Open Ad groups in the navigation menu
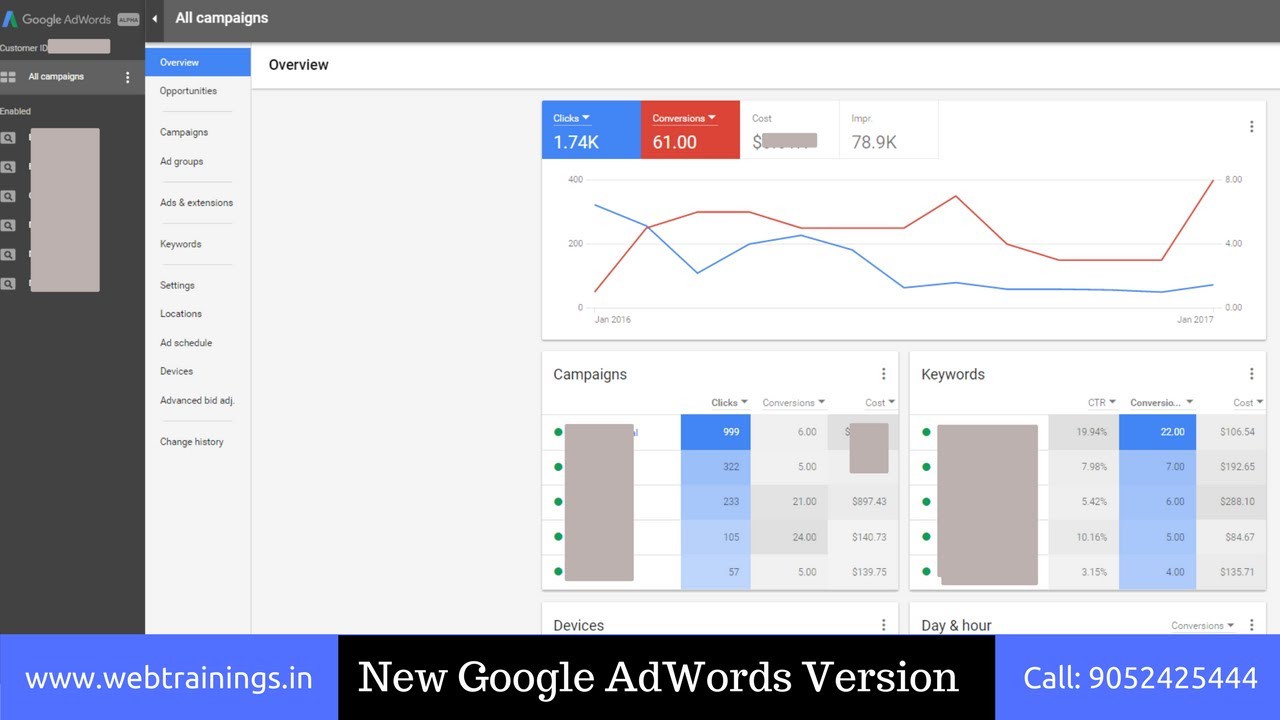Image resolution: width=1280 pixels, height=720 pixels. pos(181,161)
